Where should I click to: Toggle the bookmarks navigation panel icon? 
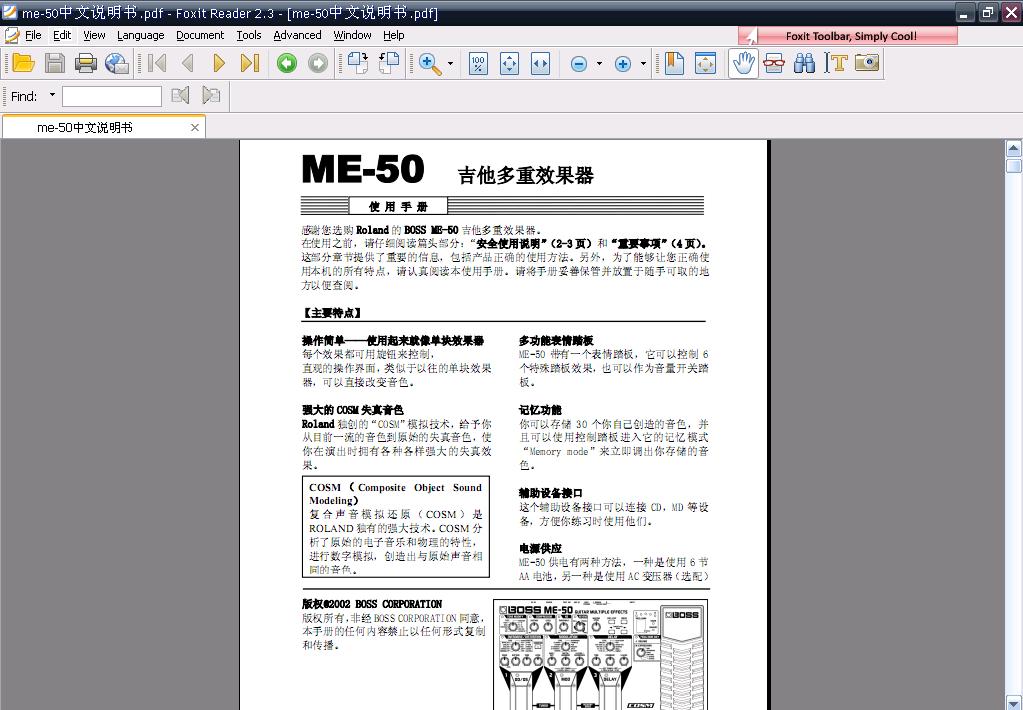pos(674,63)
